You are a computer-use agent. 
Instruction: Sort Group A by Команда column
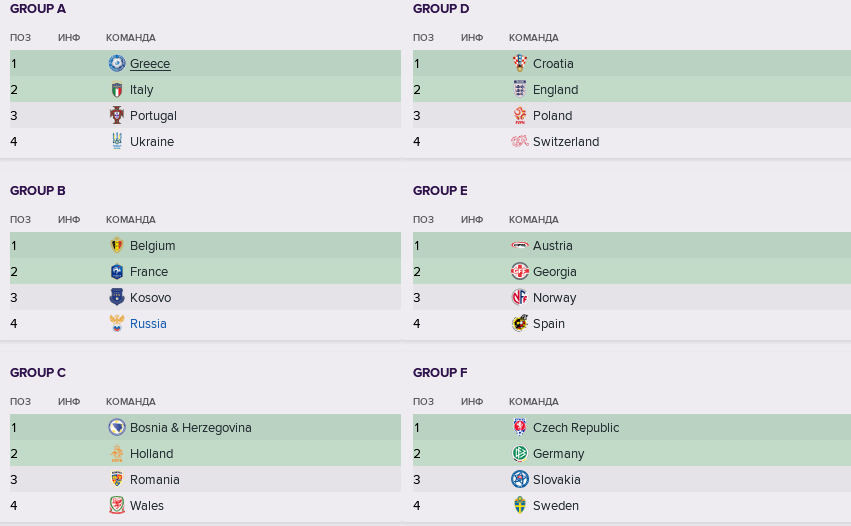pos(131,38)
